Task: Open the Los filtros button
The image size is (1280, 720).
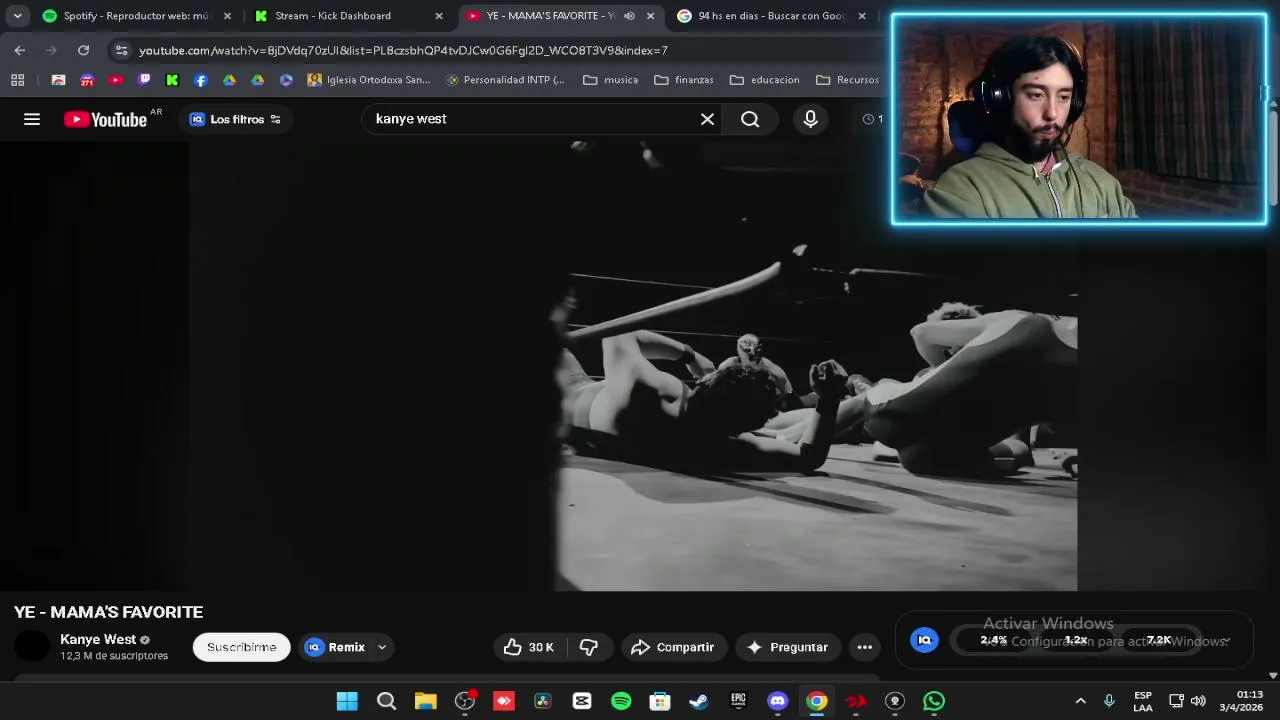Action: (x=236, y=119)
